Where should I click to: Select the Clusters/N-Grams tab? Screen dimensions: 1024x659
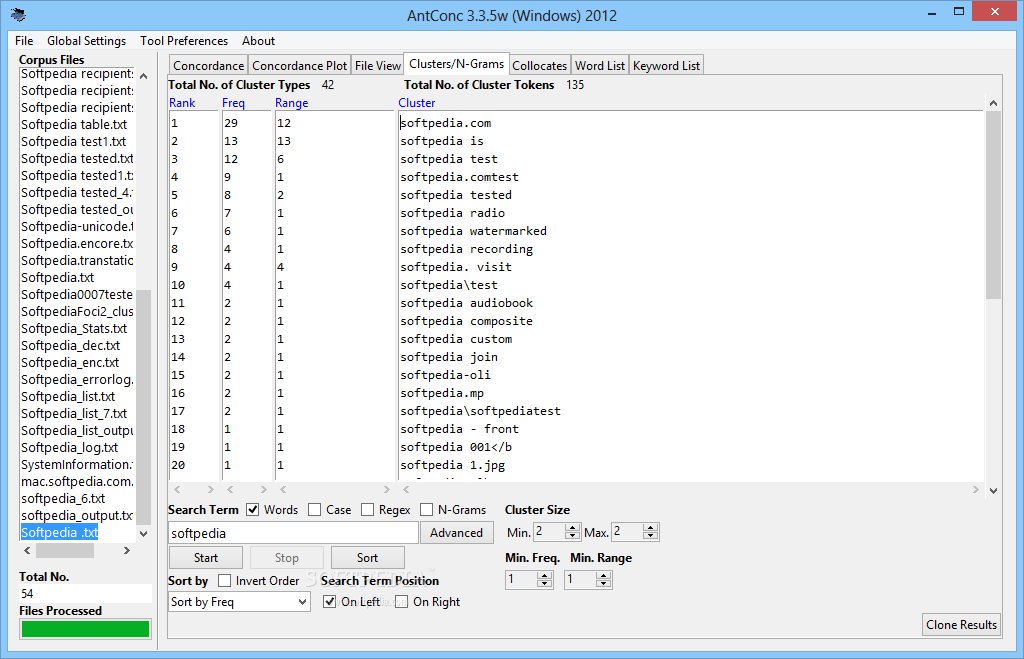pyautogui.click(x=456, y=63)
